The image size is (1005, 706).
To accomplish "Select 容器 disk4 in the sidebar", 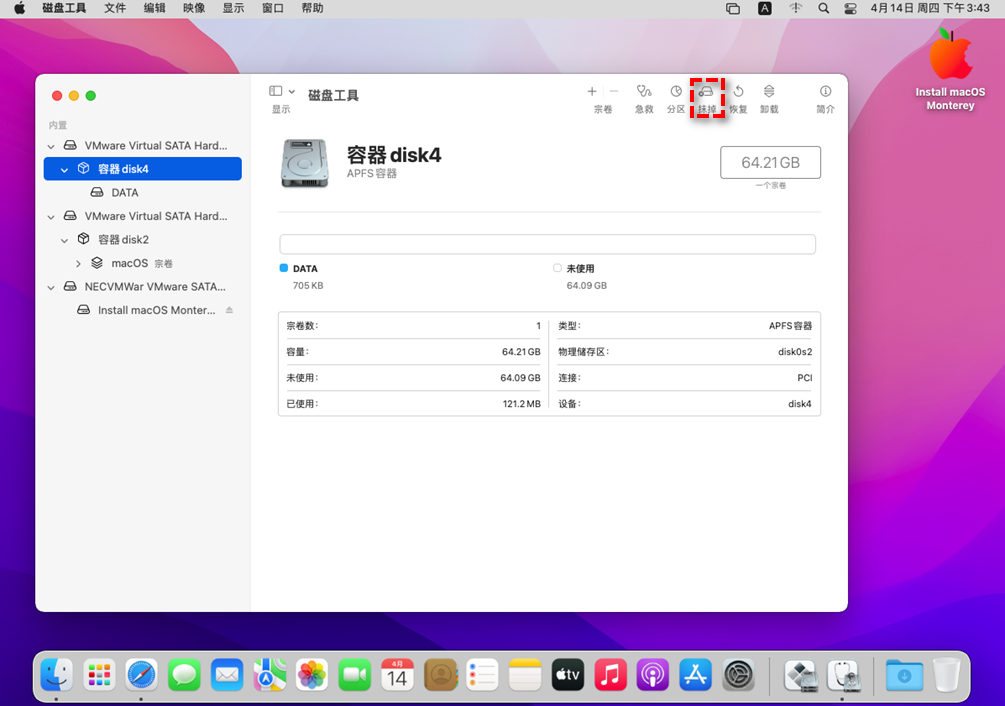I will point(142,169).
